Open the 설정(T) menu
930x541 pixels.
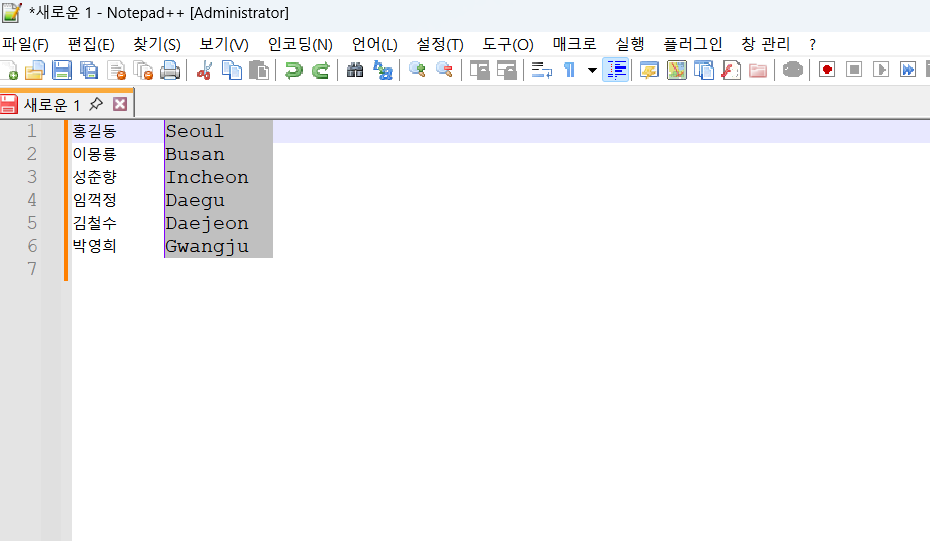[439, 44]
